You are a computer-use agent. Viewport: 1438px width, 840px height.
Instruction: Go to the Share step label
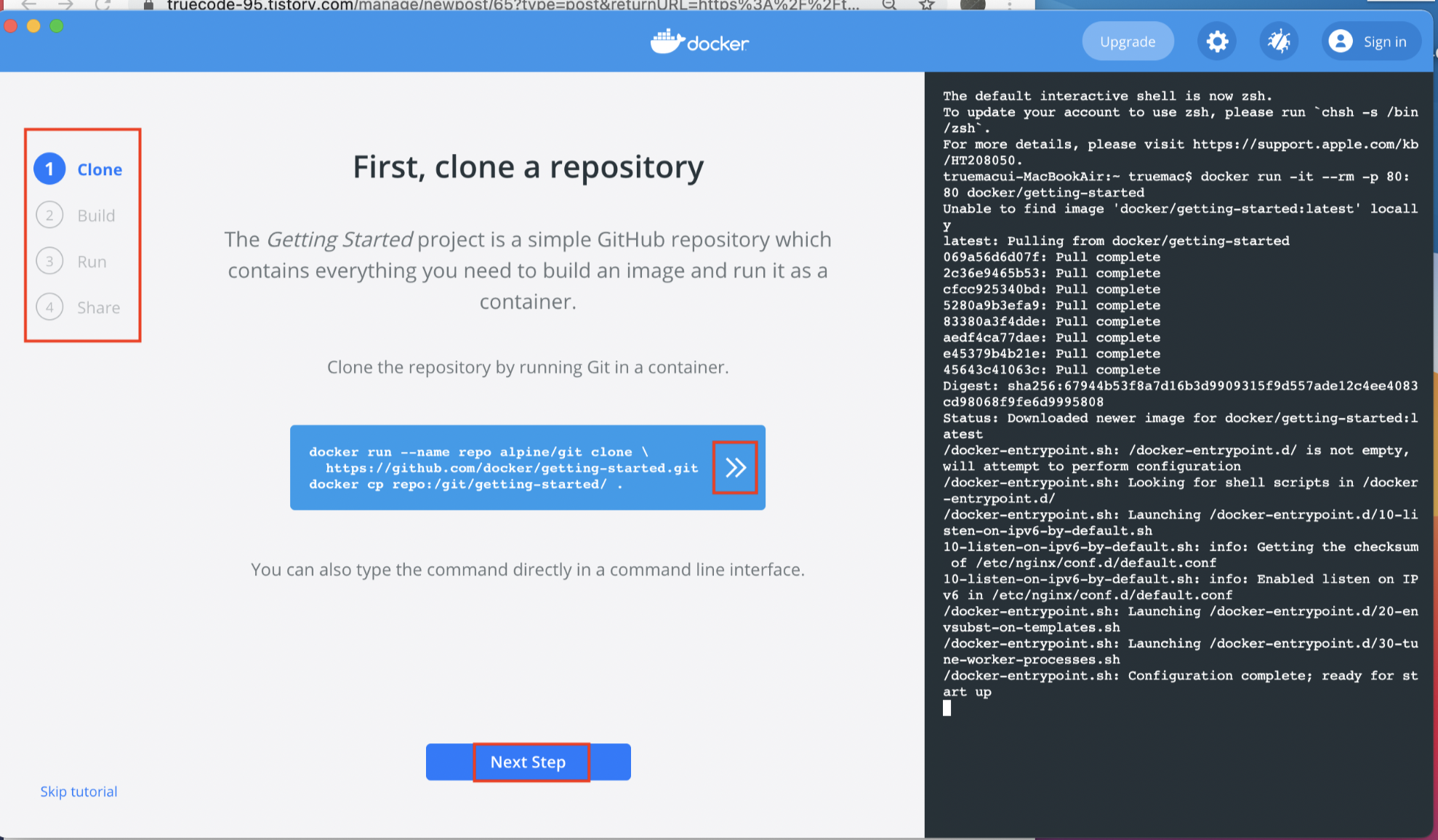[x=98, y=307]
